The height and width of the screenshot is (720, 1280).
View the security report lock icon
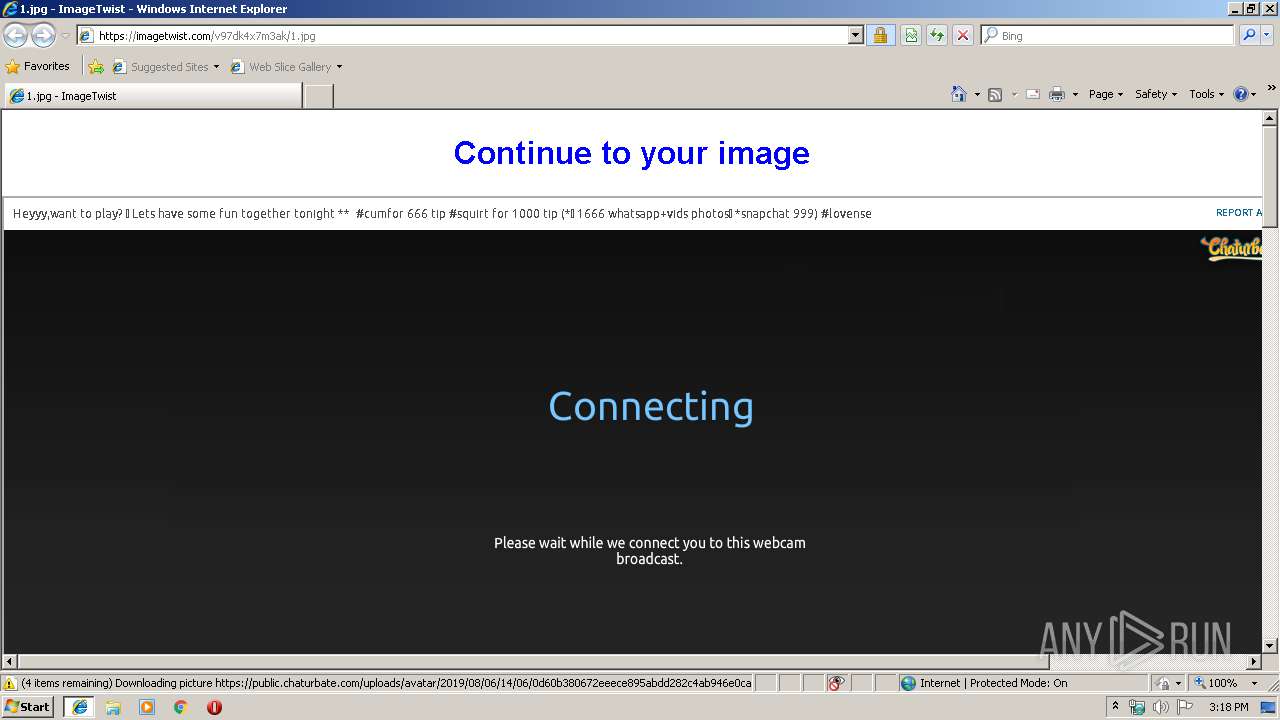tap(880, 36)
